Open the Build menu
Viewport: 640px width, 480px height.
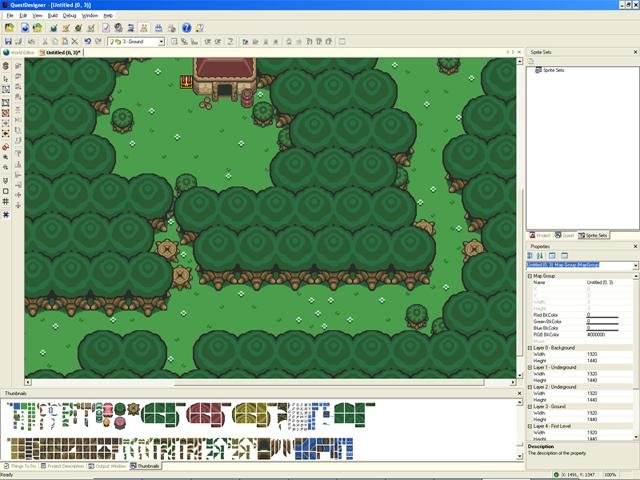(x=52, y=16)
